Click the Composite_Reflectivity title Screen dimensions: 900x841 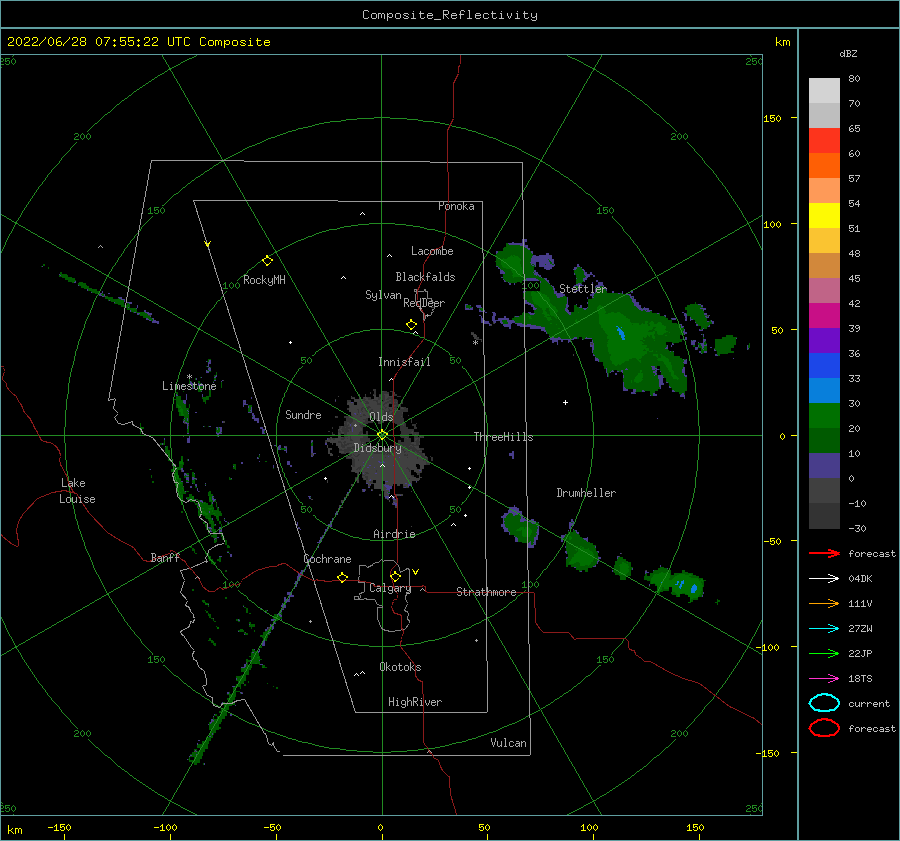450,15
